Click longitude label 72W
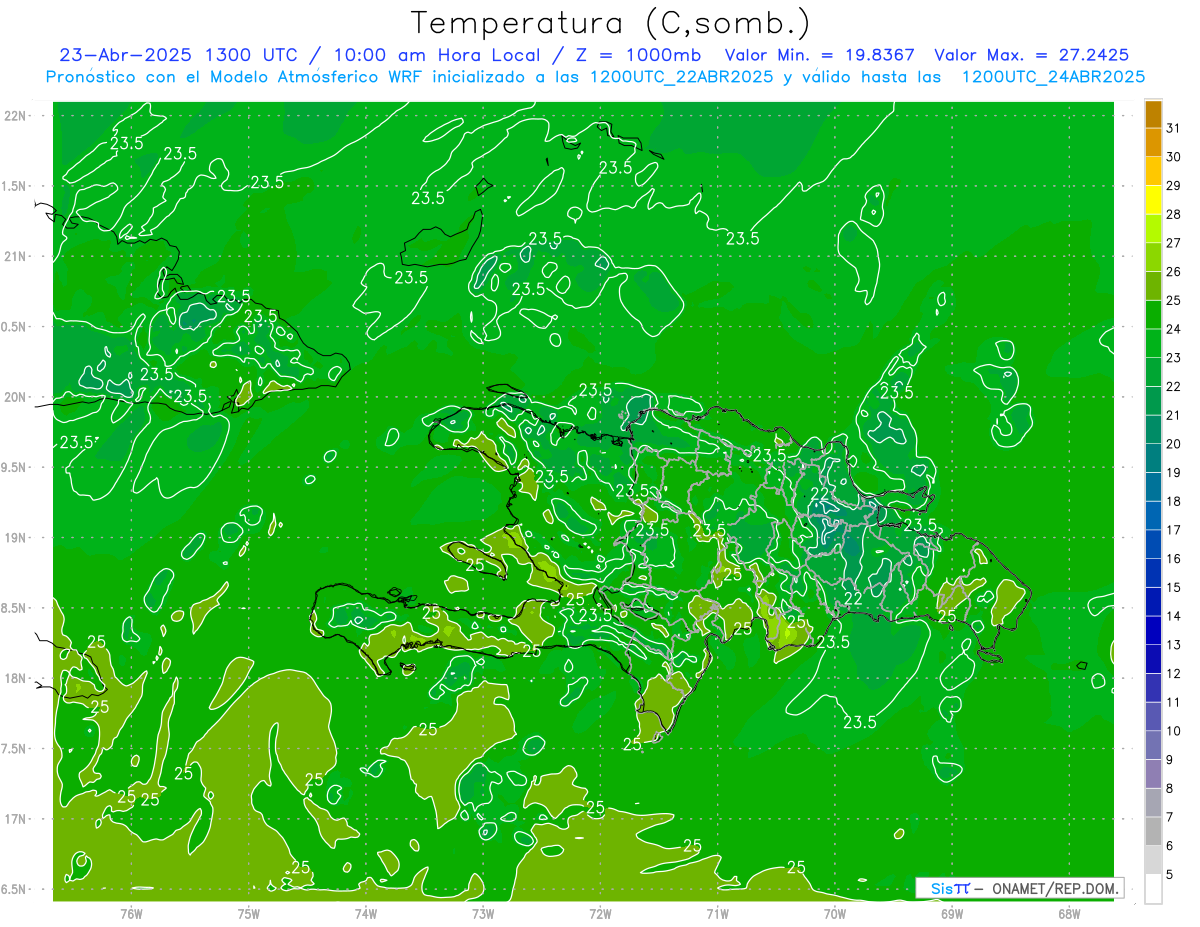 [x=601, y=913]
